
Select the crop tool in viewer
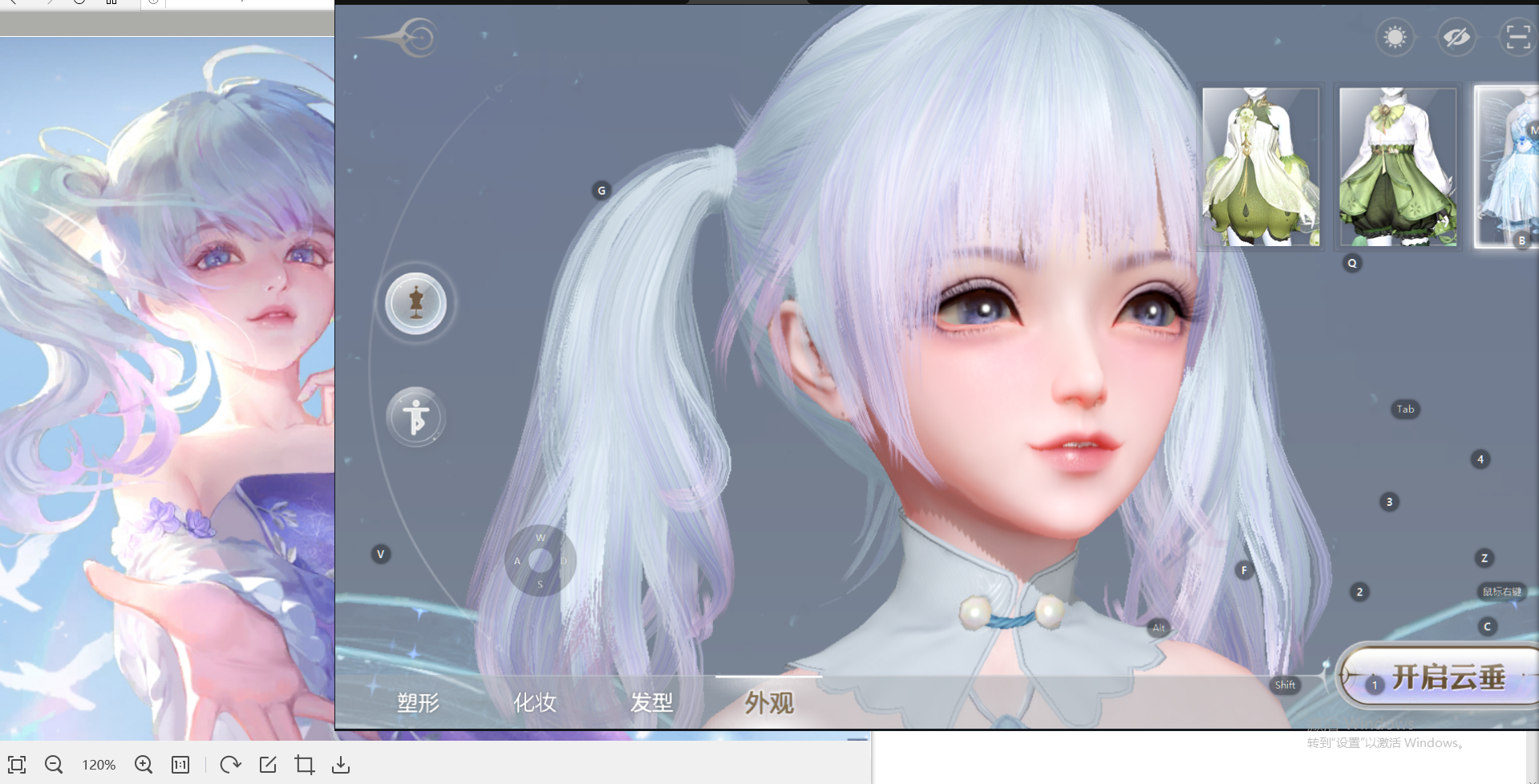(x=304, y=765)
